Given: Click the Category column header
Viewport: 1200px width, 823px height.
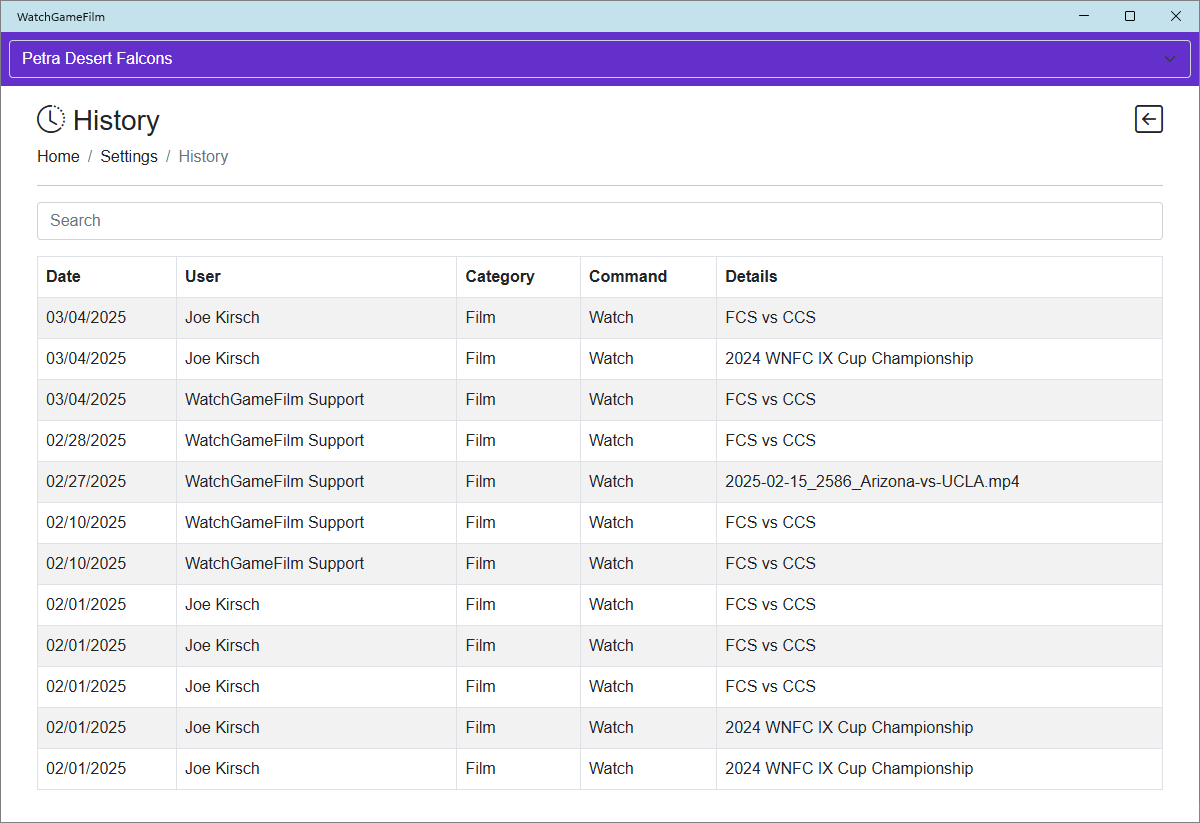Looking at the screenshot, I should (500, 277).
